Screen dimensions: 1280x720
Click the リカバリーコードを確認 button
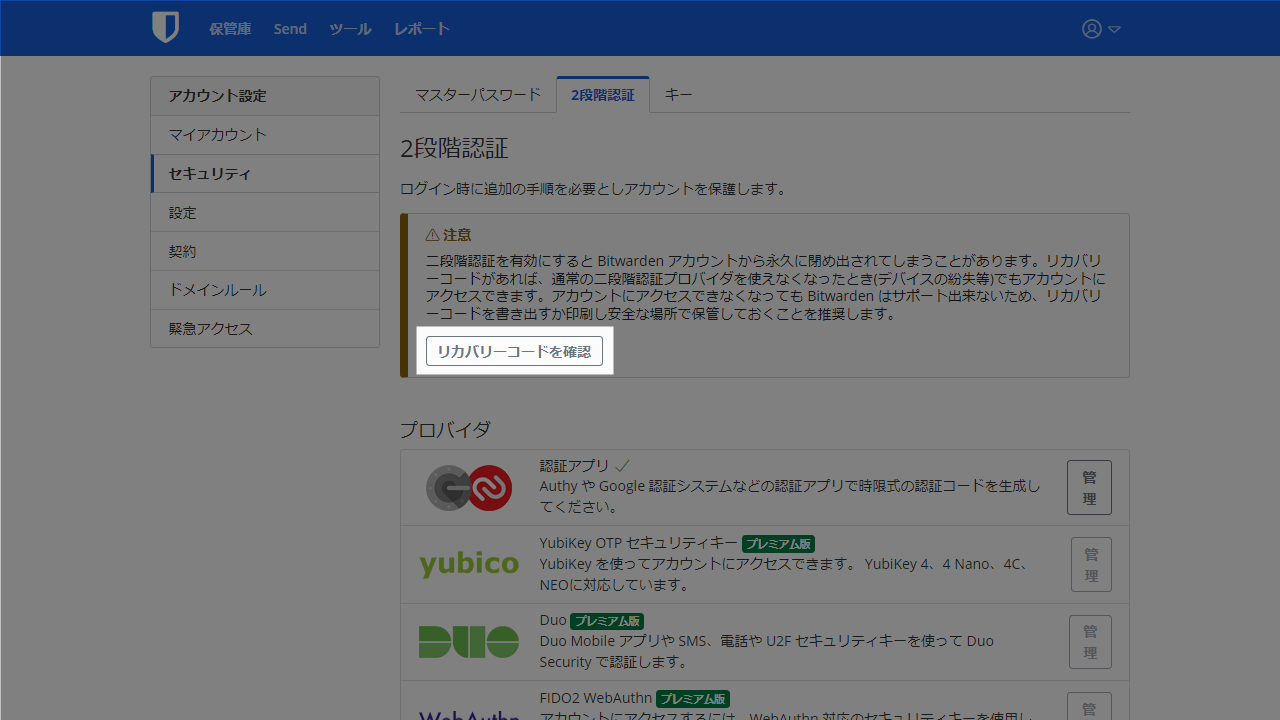514,352
